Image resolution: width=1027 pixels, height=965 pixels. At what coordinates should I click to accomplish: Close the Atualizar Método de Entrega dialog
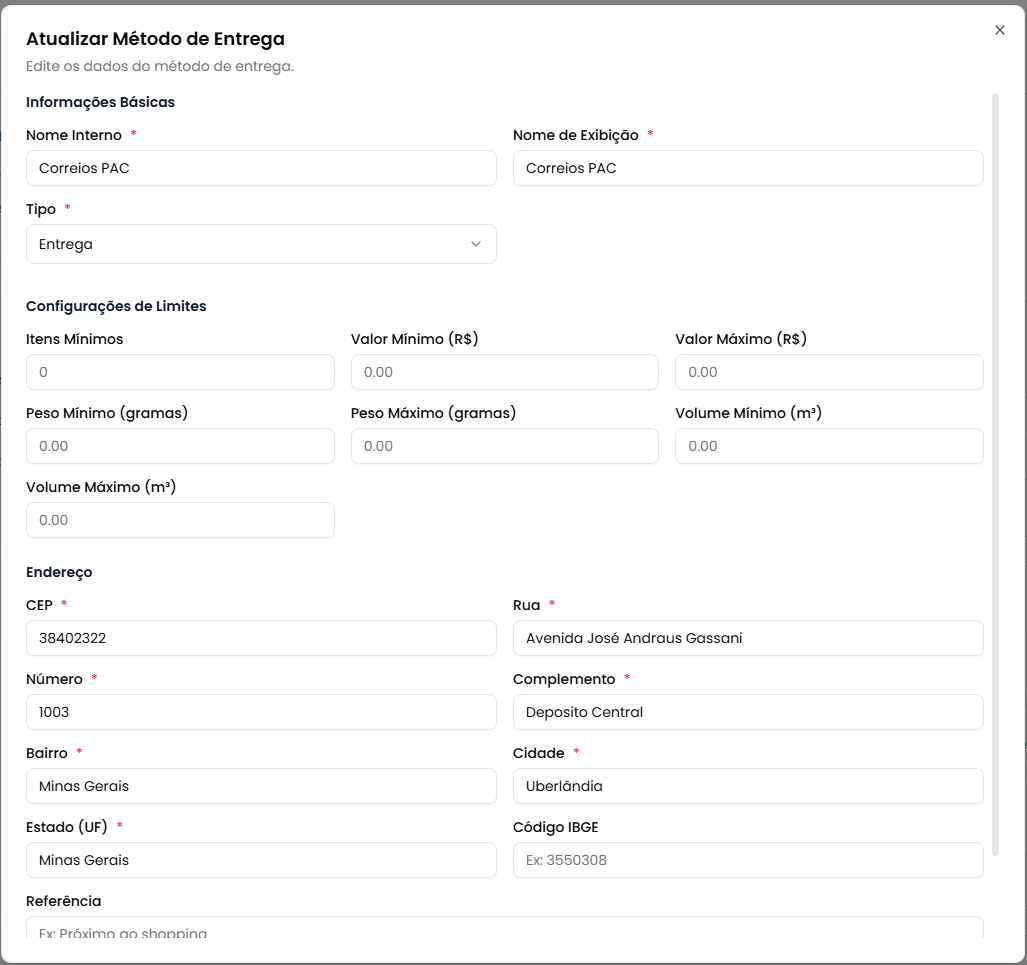click(x=999, y=30)
